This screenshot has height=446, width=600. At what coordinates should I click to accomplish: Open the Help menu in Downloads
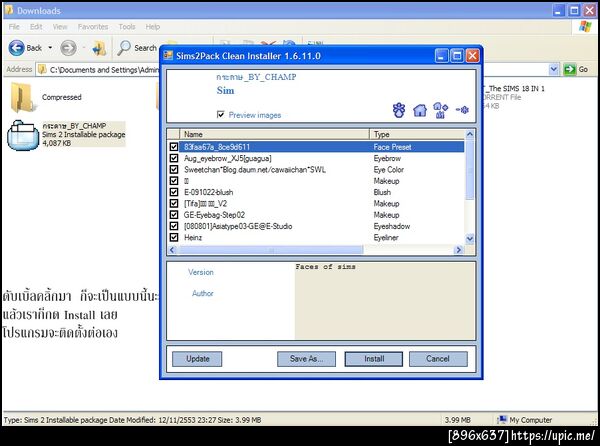click(x=153, y=27)
